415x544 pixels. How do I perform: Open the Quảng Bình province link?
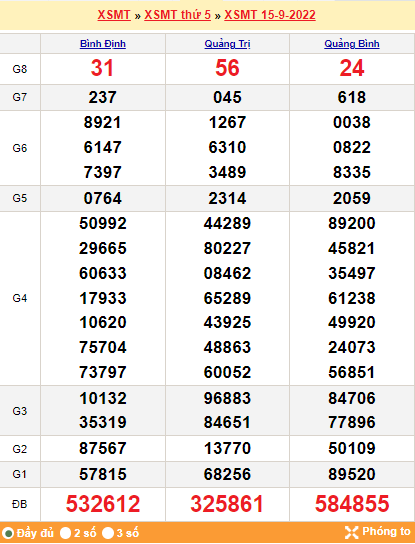(352, 44)
